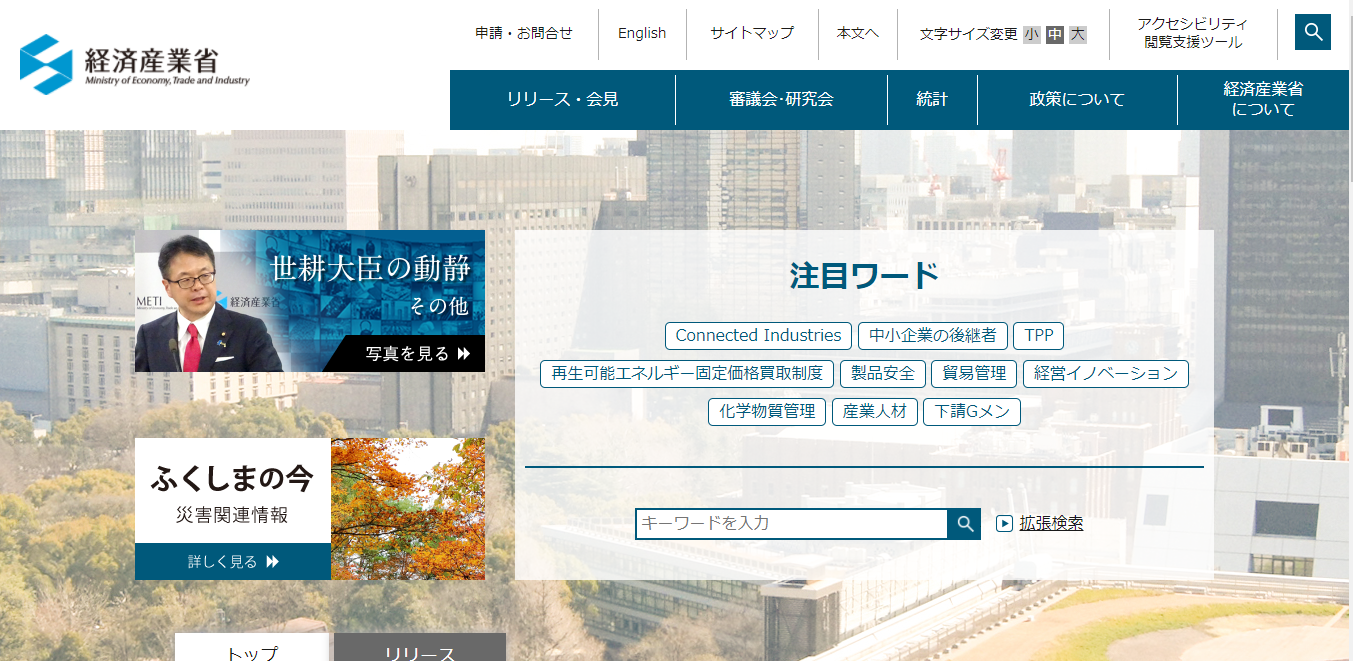Click the 下請Gメン keyword tag
The height and width of the screenshot is (661, 1353).
click(972, 412)
